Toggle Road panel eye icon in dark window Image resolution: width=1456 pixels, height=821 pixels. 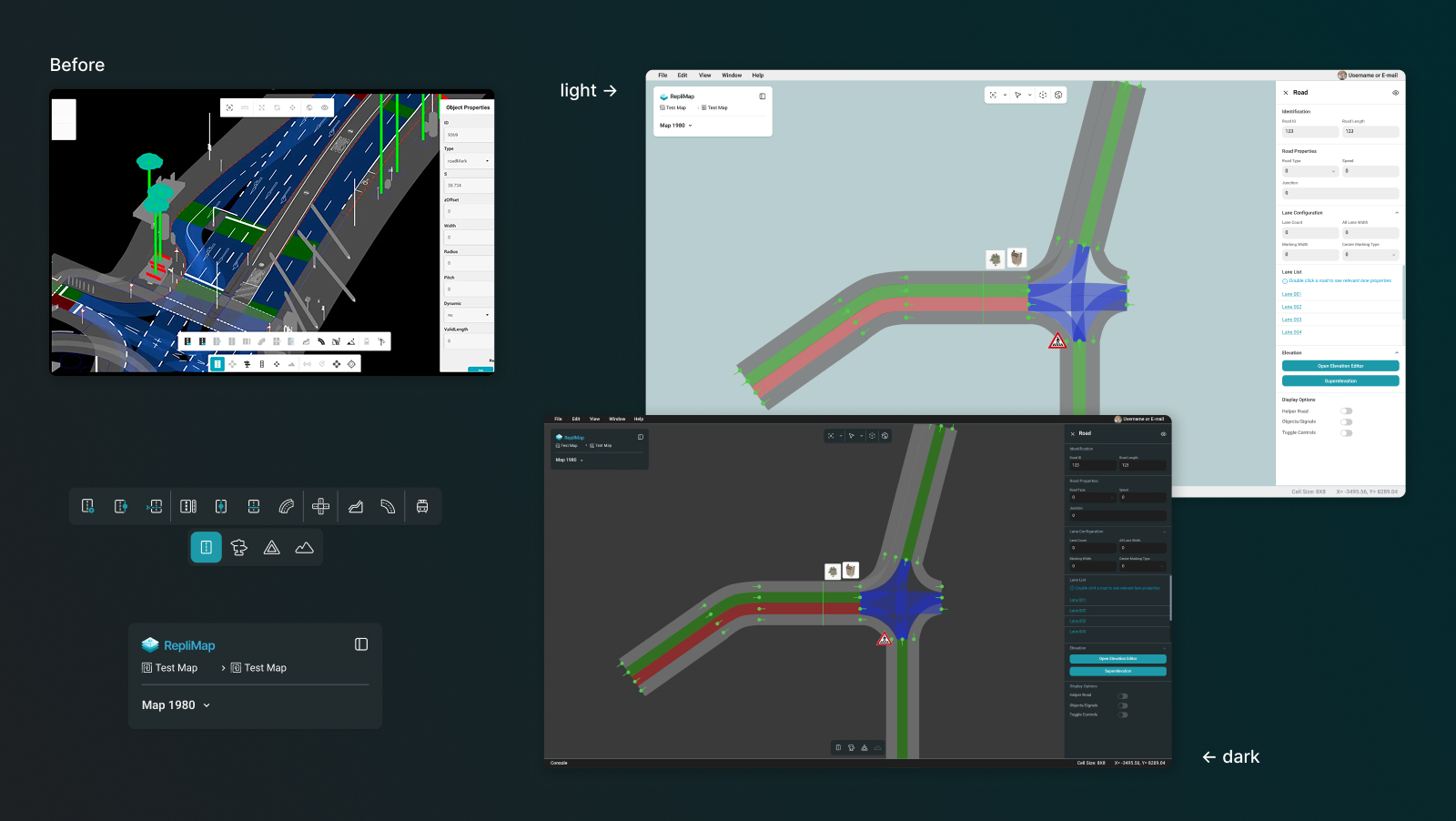pyautogui.click(x=1163, y=434)
